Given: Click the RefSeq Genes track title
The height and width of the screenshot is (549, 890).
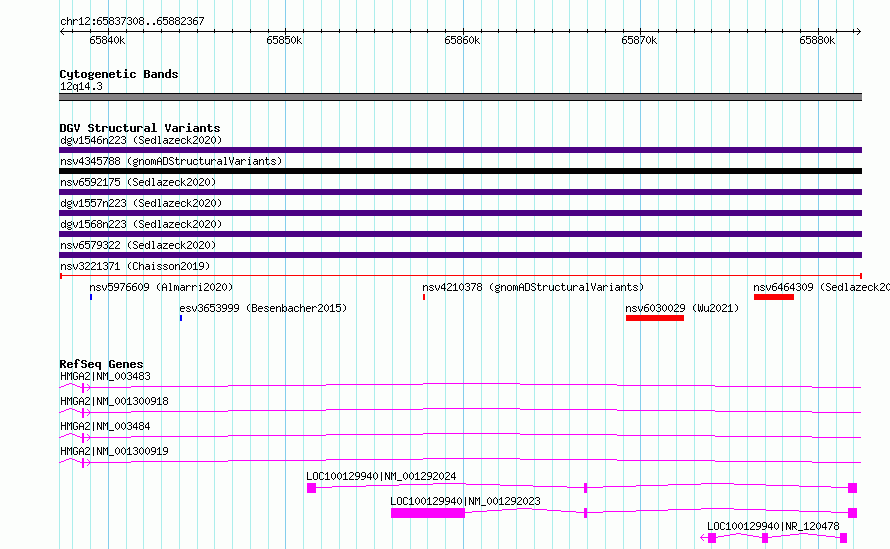Looking at the screenshot, I should 101,364.
